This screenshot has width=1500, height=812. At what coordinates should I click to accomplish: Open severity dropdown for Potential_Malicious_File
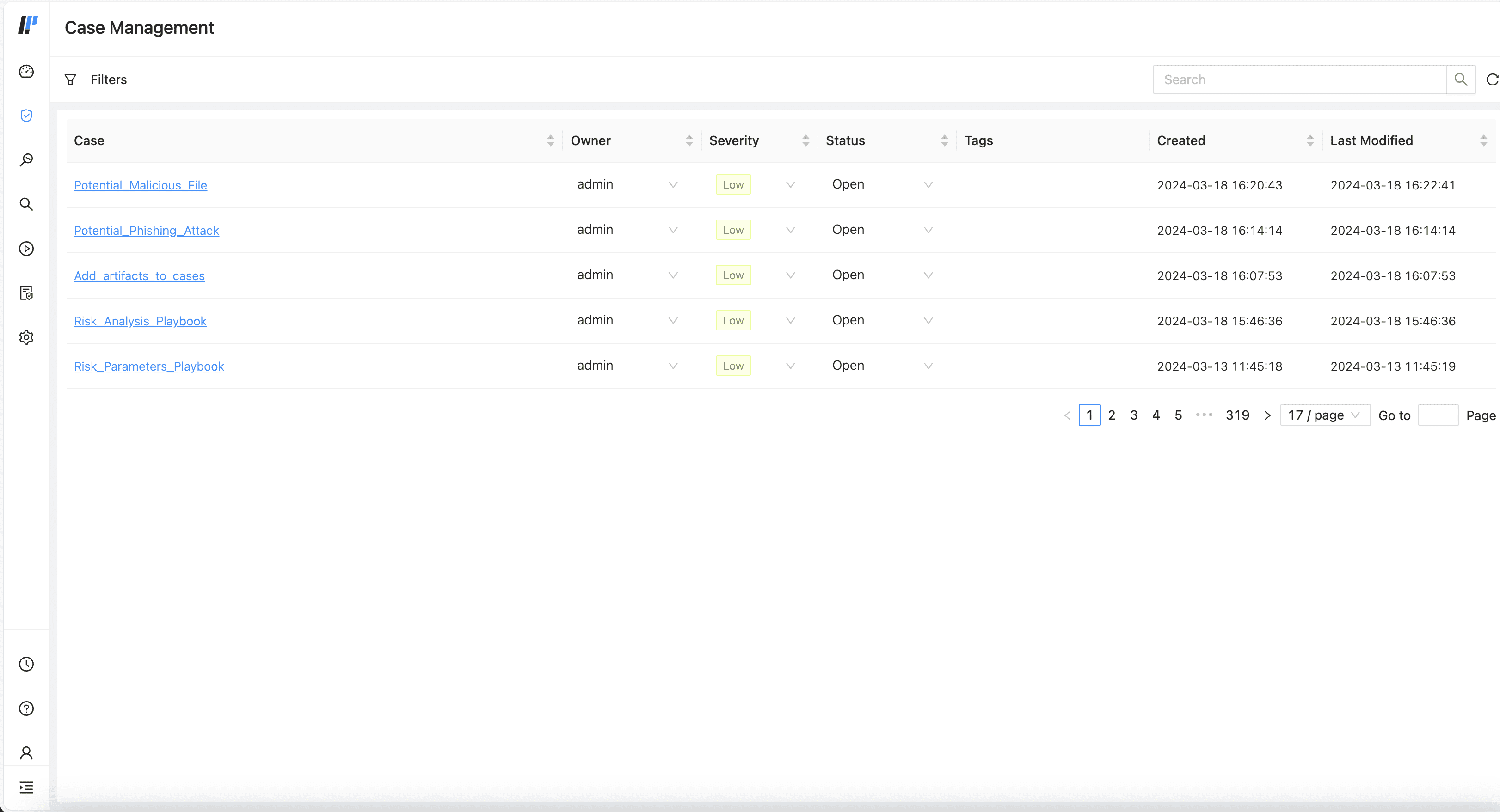click(790, 184)
